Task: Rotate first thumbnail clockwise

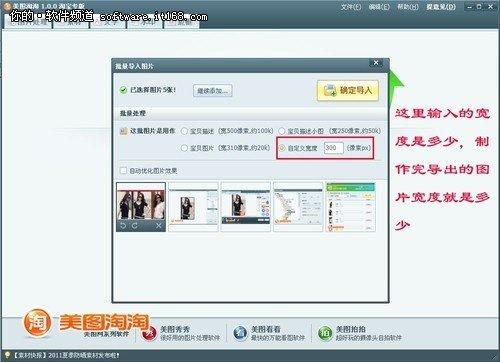Action: tap(135, 226)
